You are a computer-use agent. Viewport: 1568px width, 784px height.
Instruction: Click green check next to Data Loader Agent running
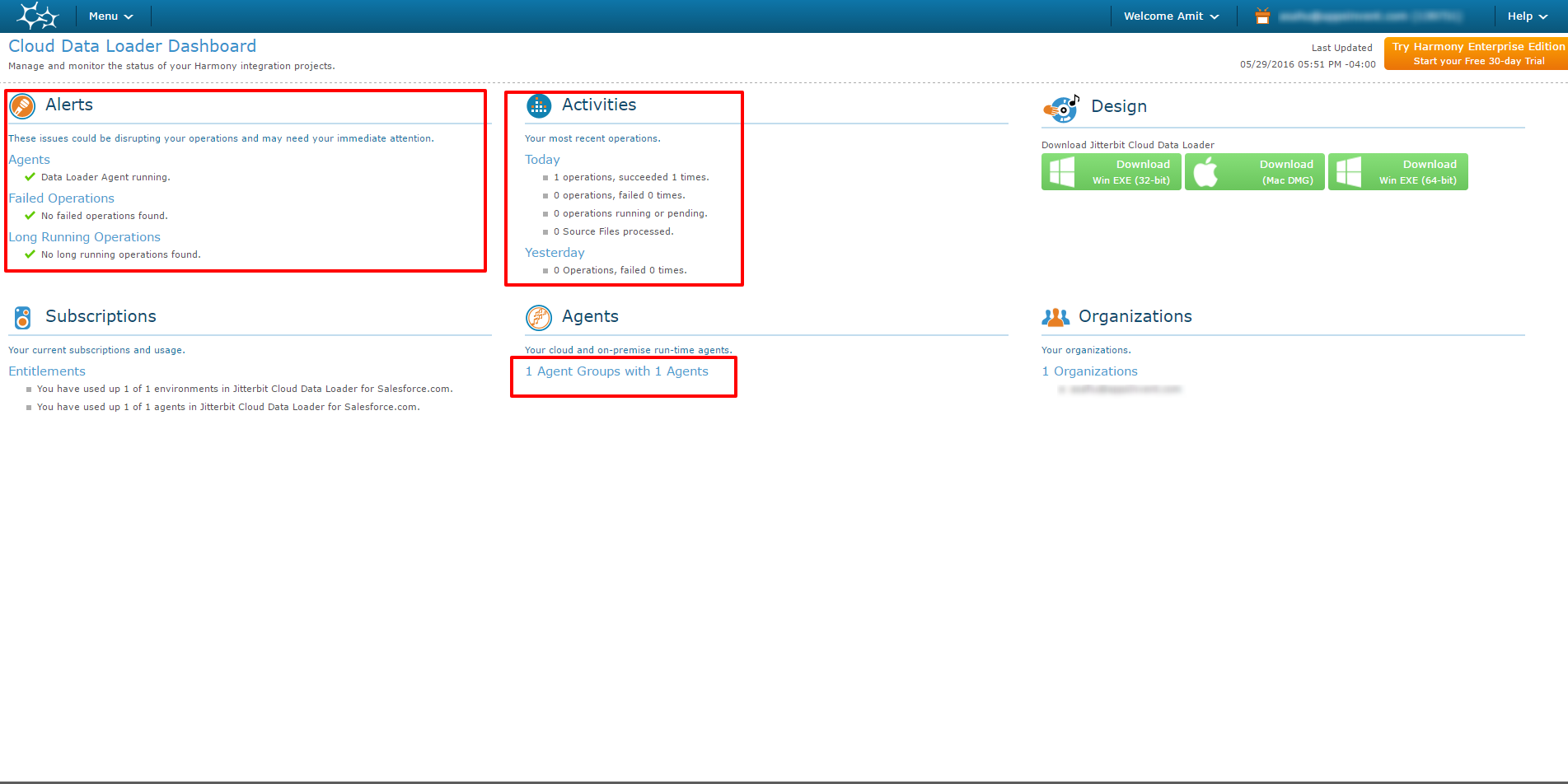tap(30, 177)
